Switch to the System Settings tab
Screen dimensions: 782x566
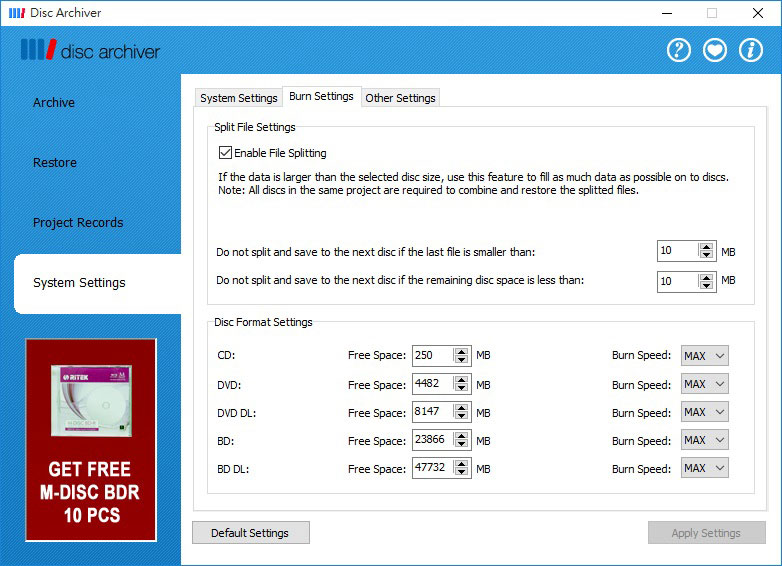238,98
